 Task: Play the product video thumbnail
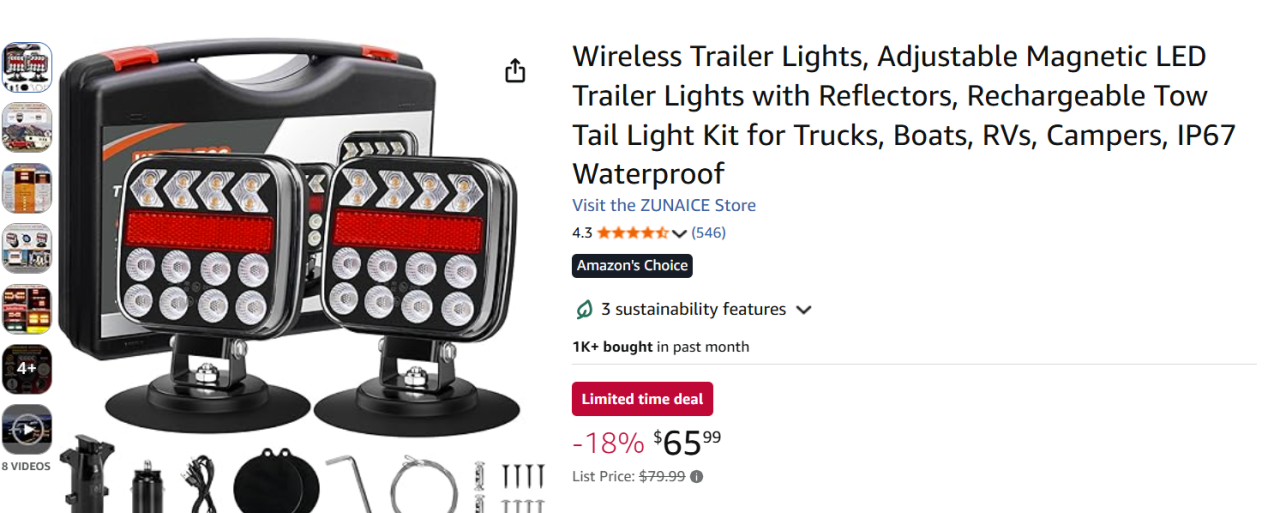(27, 430)
